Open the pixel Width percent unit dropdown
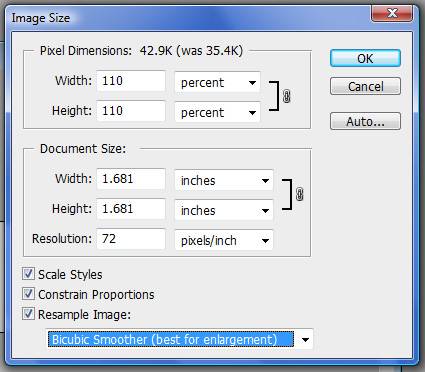 point(217,82)
